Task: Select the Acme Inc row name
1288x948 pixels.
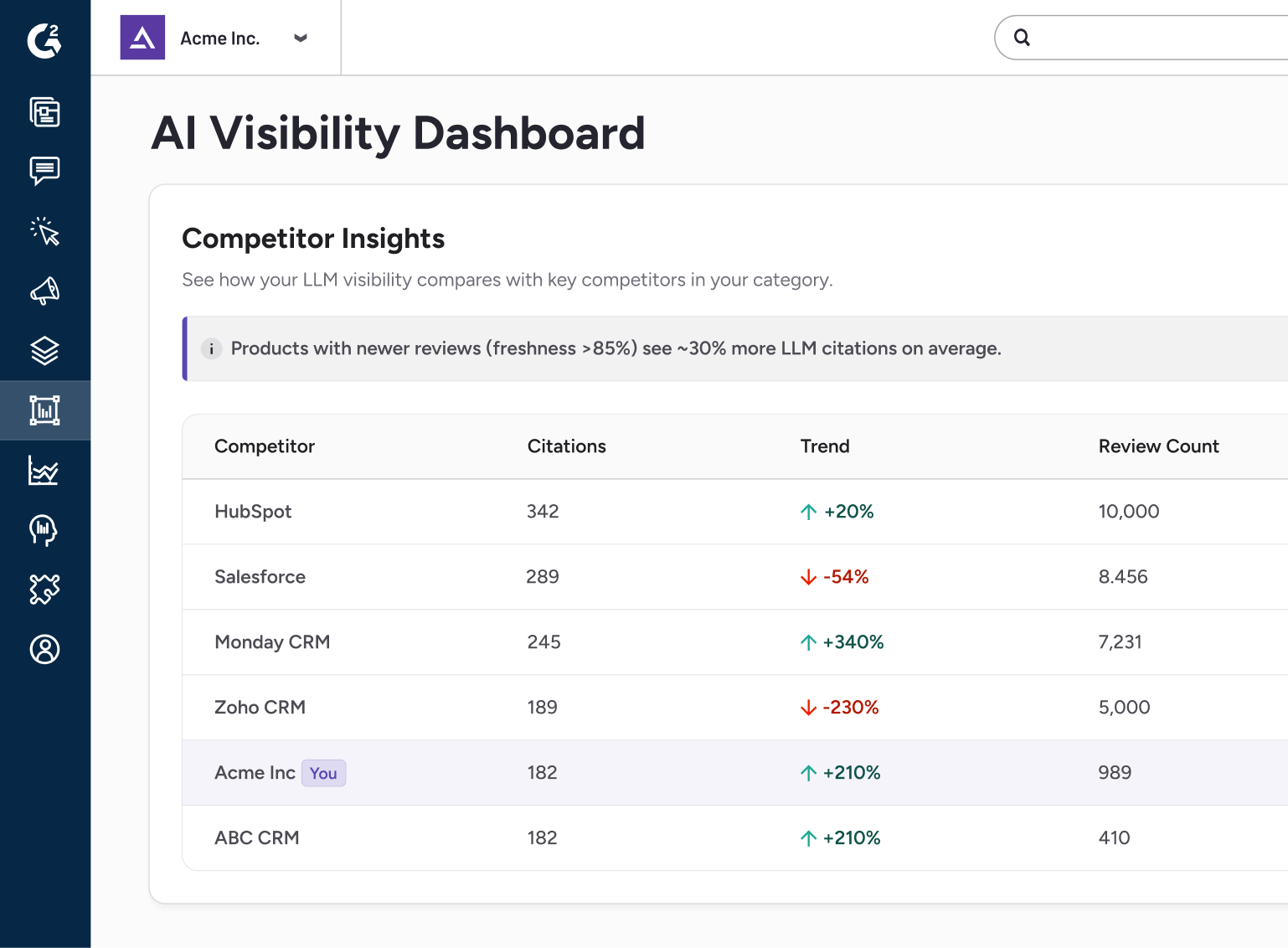Action: [x=255, y=773]
